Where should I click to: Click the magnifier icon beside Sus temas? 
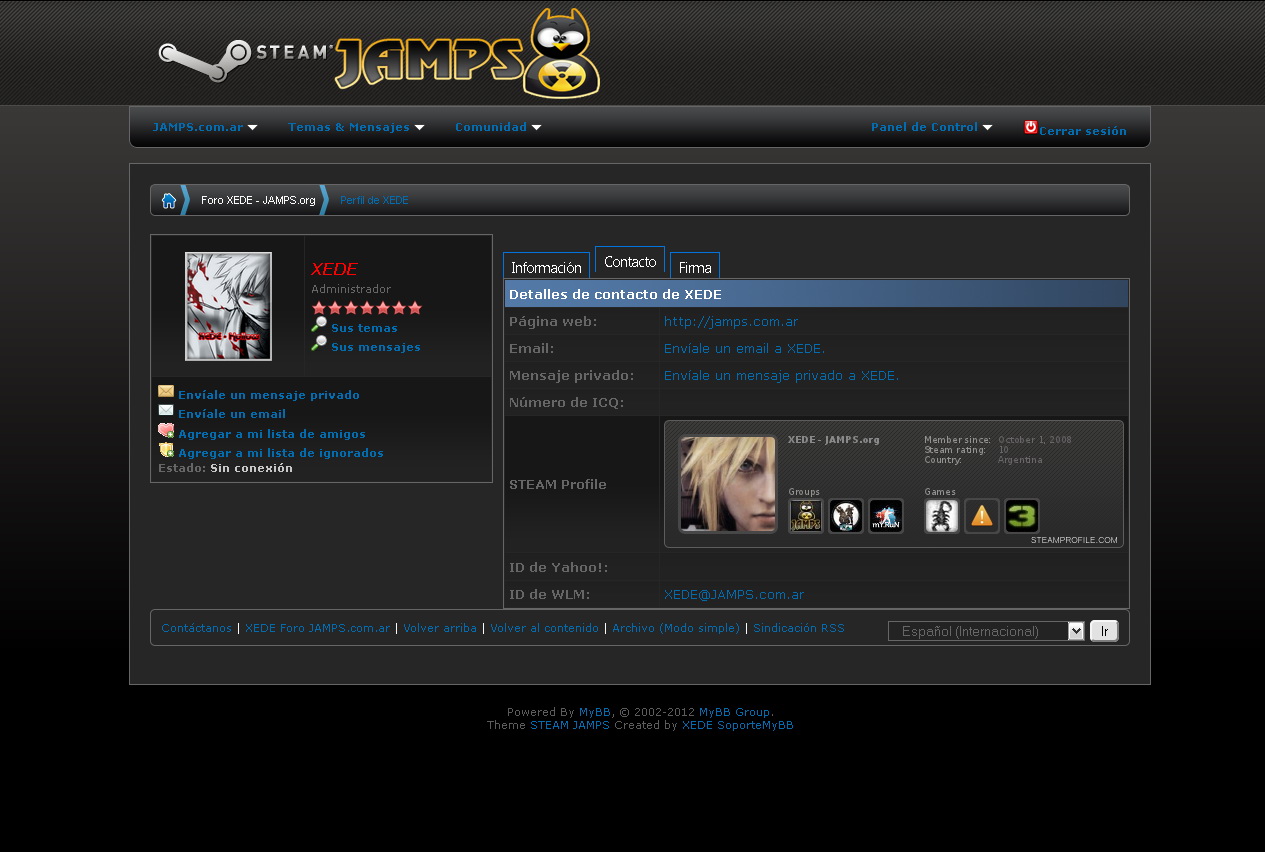click(x=319, y=325)
